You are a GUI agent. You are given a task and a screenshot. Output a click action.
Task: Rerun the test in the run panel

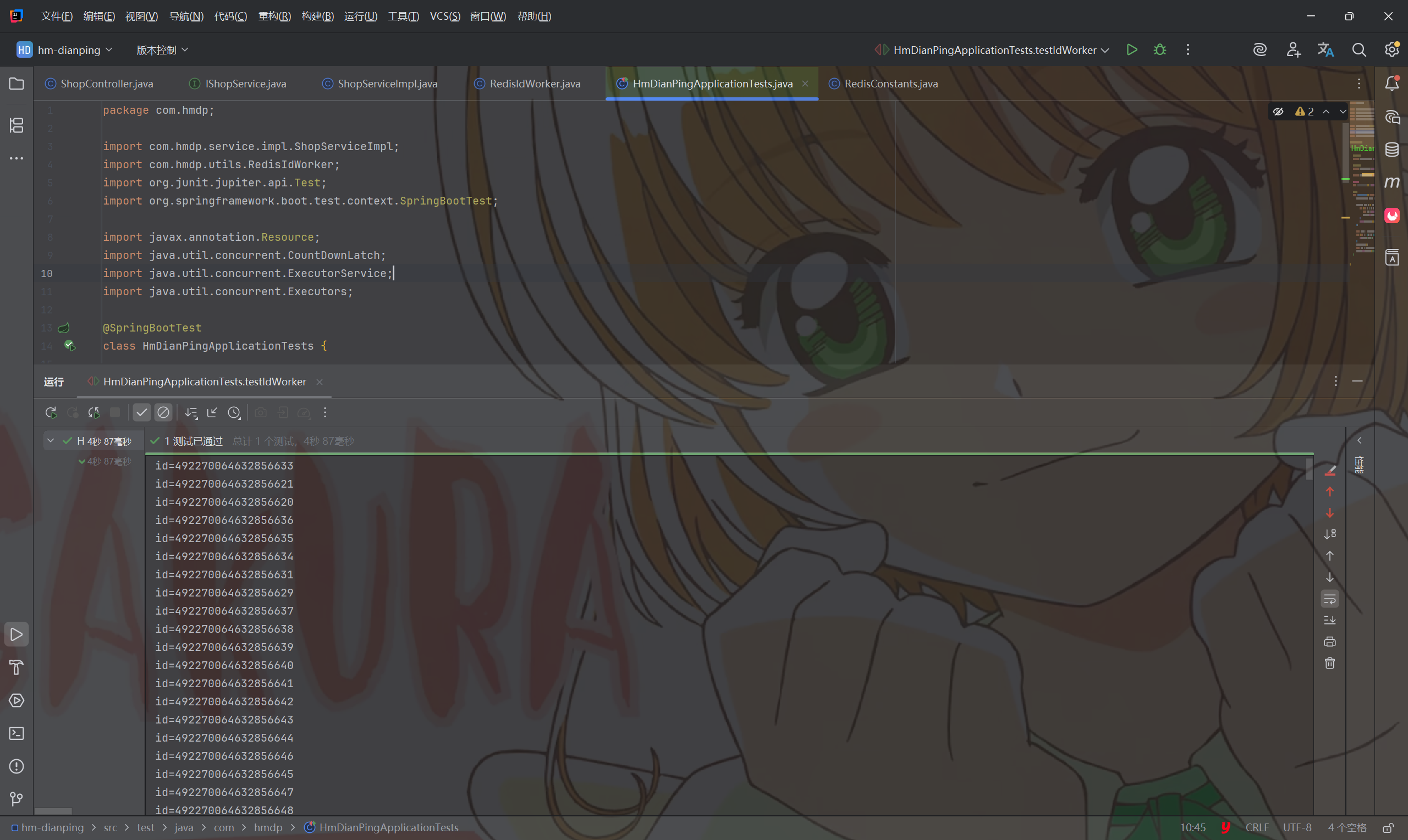click(51, 413)
